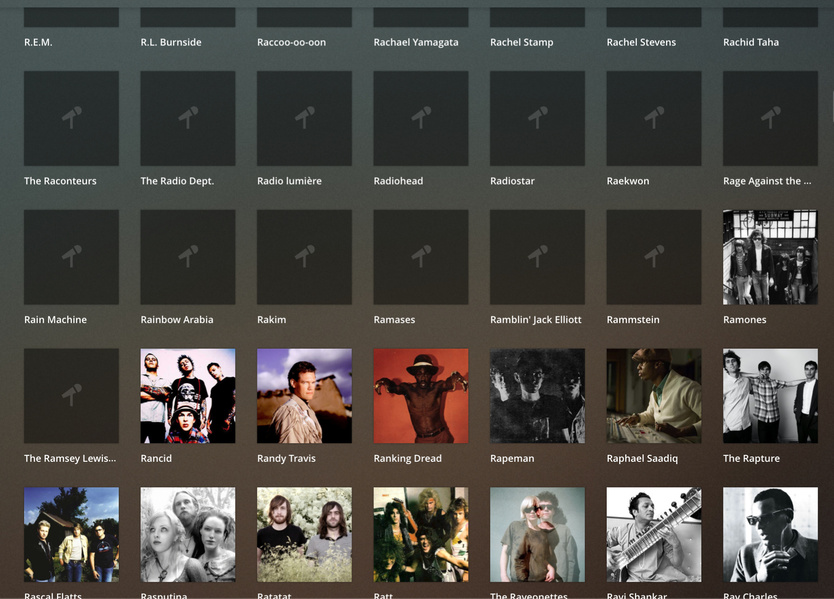This screenshot has width=834, height=599.
Task: Open the Rapeman black-and-white artwork
Action: pyautogui.click(x=537, y=396)
